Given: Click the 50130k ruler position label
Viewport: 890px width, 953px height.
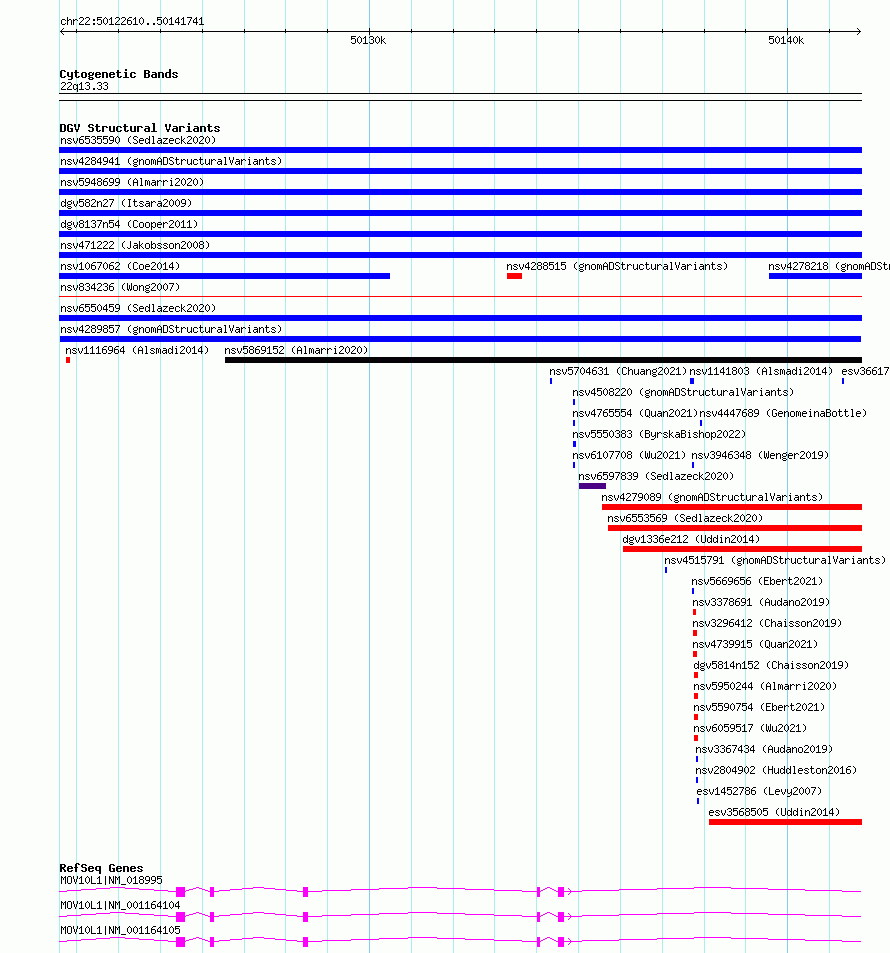Looking at the screenshot, I should [x=368, y=41].
